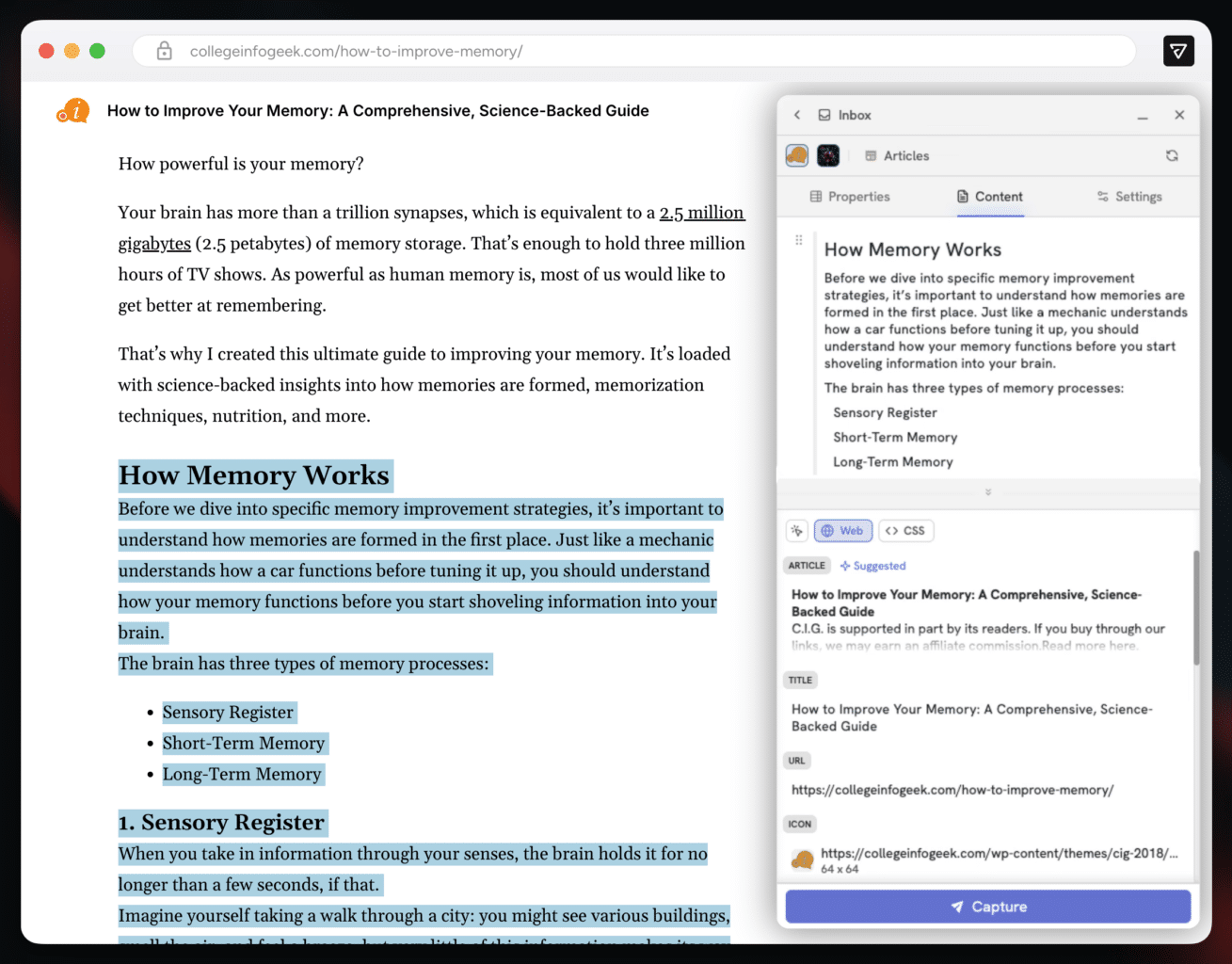Activate the element picker cursor tool
This screenshot has height=964, width=1232.
pyautogui.click(x=797, y=531)
